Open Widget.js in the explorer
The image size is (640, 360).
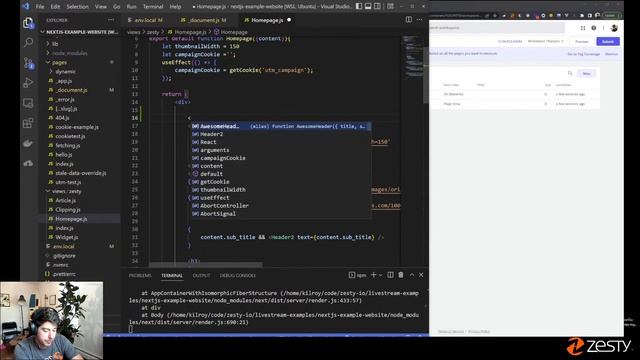coord(80,237)
